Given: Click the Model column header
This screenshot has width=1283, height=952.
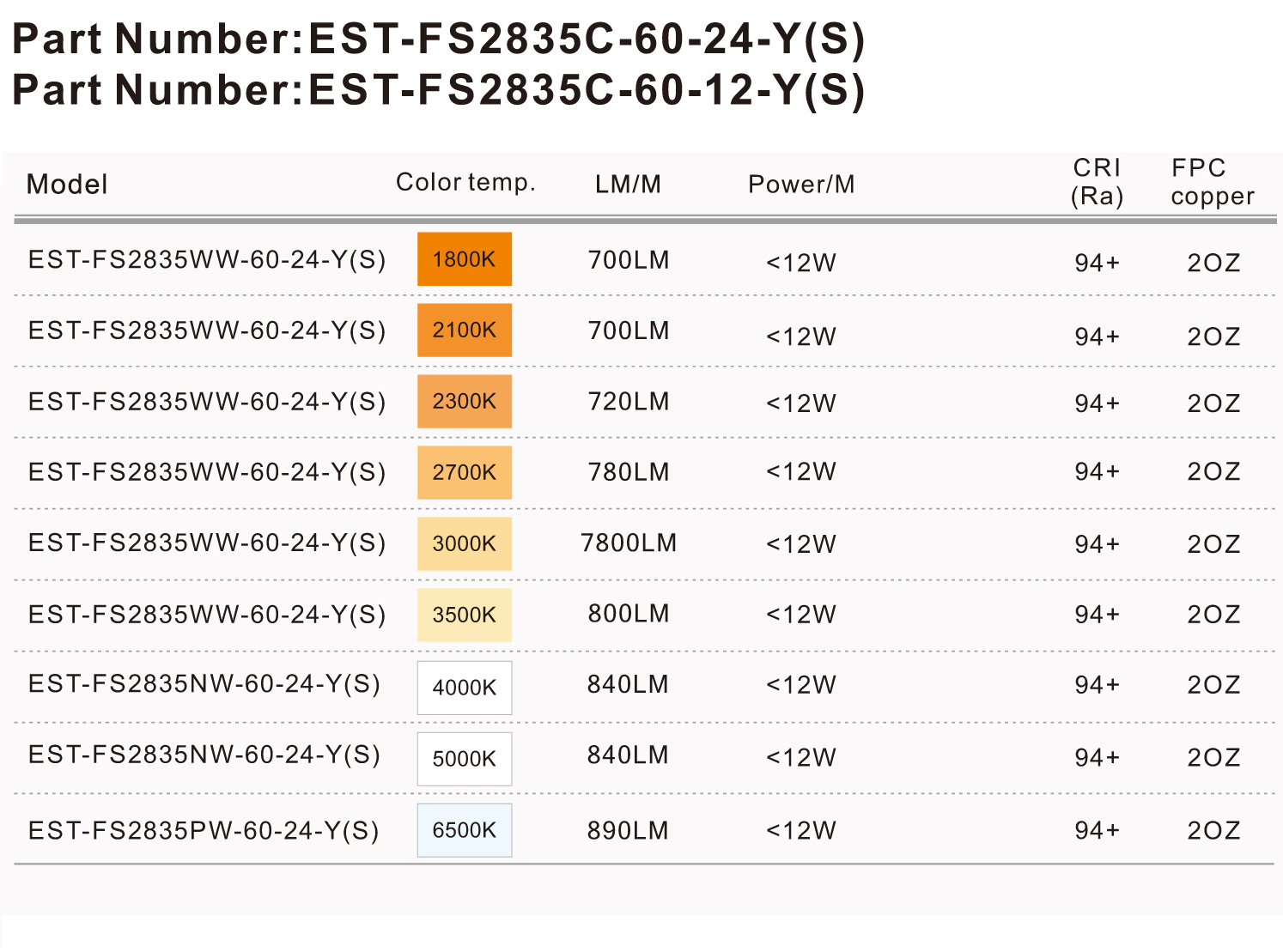Looking at the screenshot, I should pos(67,184).
